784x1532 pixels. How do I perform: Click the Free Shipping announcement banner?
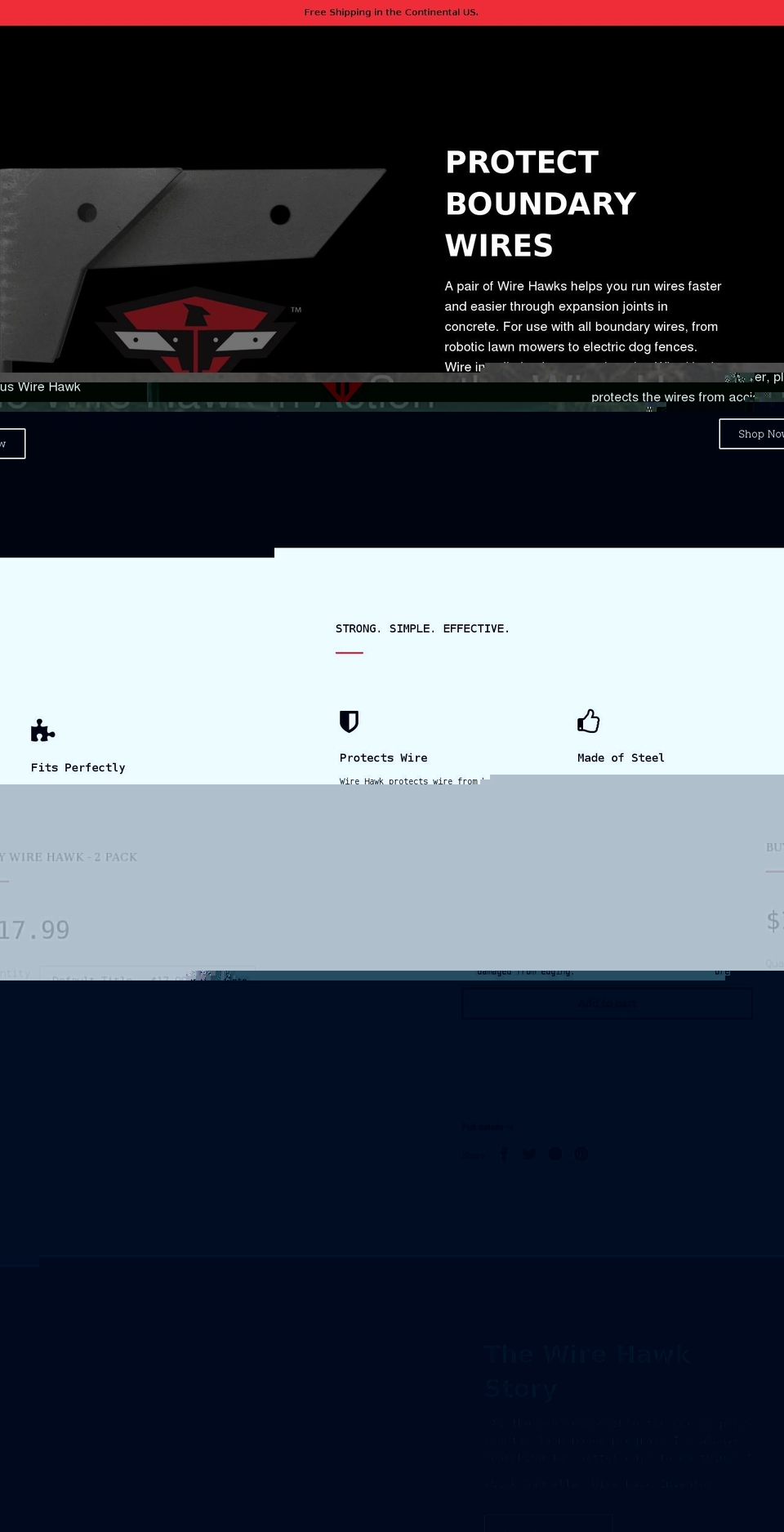[x=392, y=12]
